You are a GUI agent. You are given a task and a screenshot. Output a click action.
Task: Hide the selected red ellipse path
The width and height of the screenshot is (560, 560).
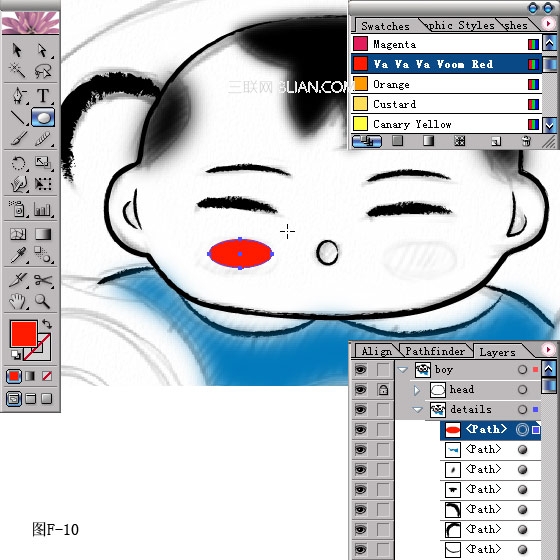(x=360, y=430)
